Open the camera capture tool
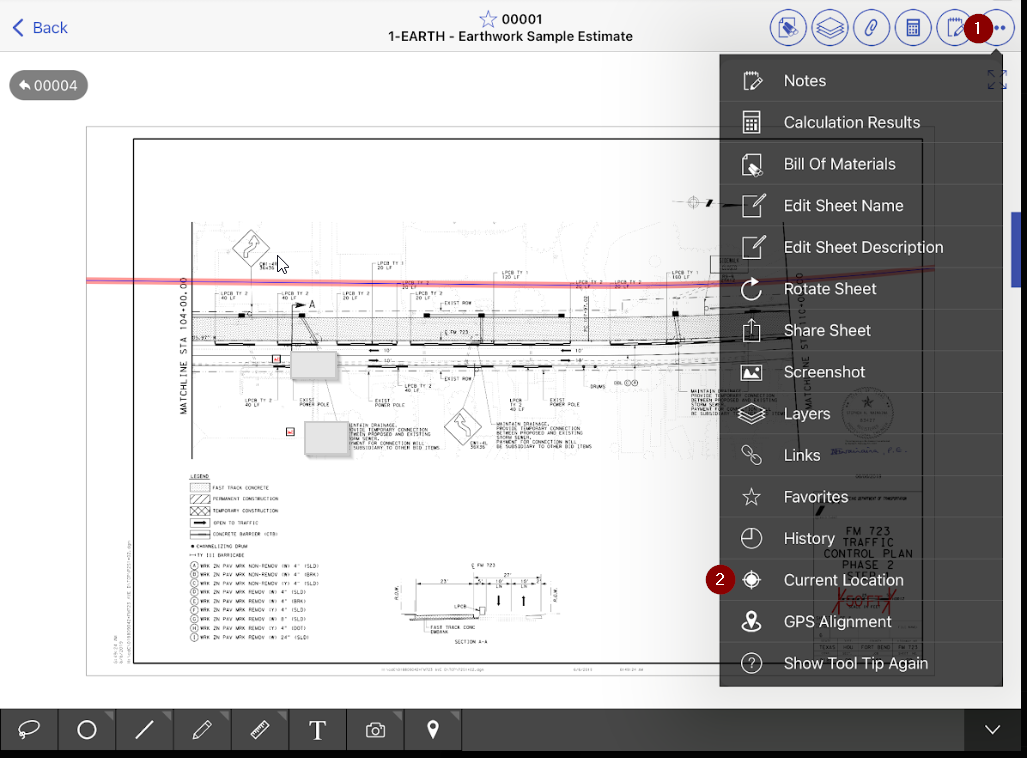This screenshot has width=1027, height=758. point(374,730)
